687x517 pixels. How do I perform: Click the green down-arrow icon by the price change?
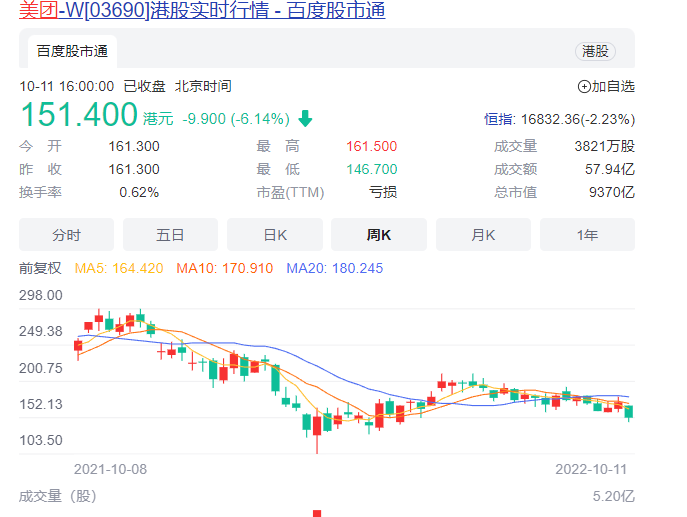coord(305,118)
